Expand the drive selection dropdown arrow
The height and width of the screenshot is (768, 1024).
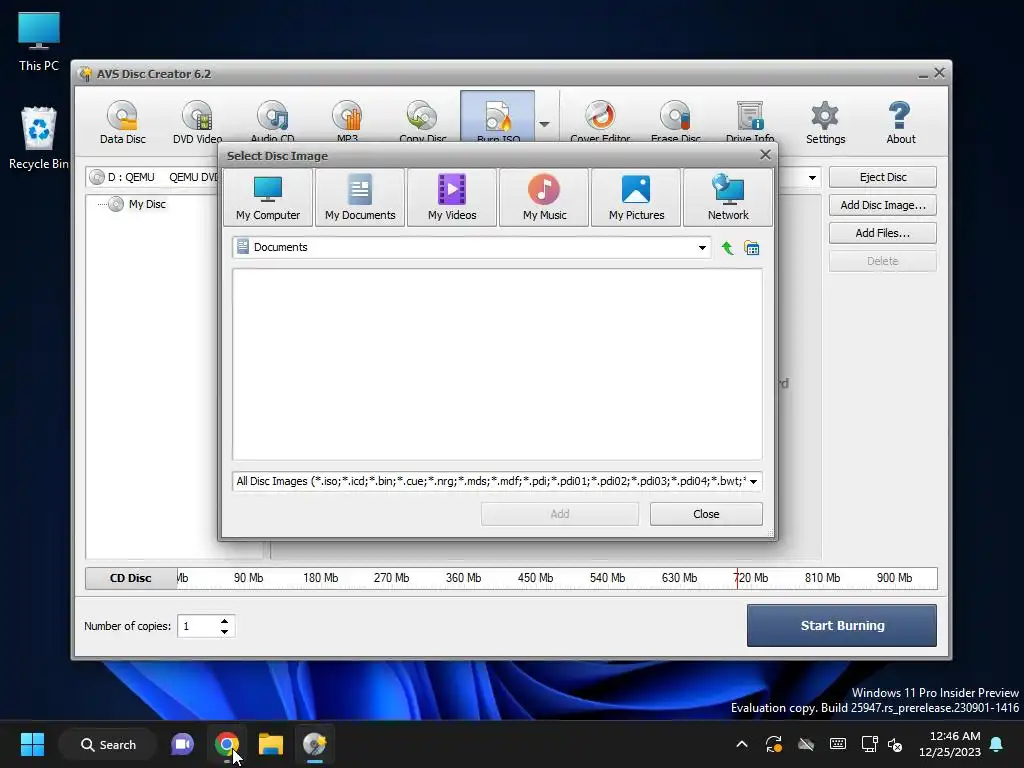812,178
